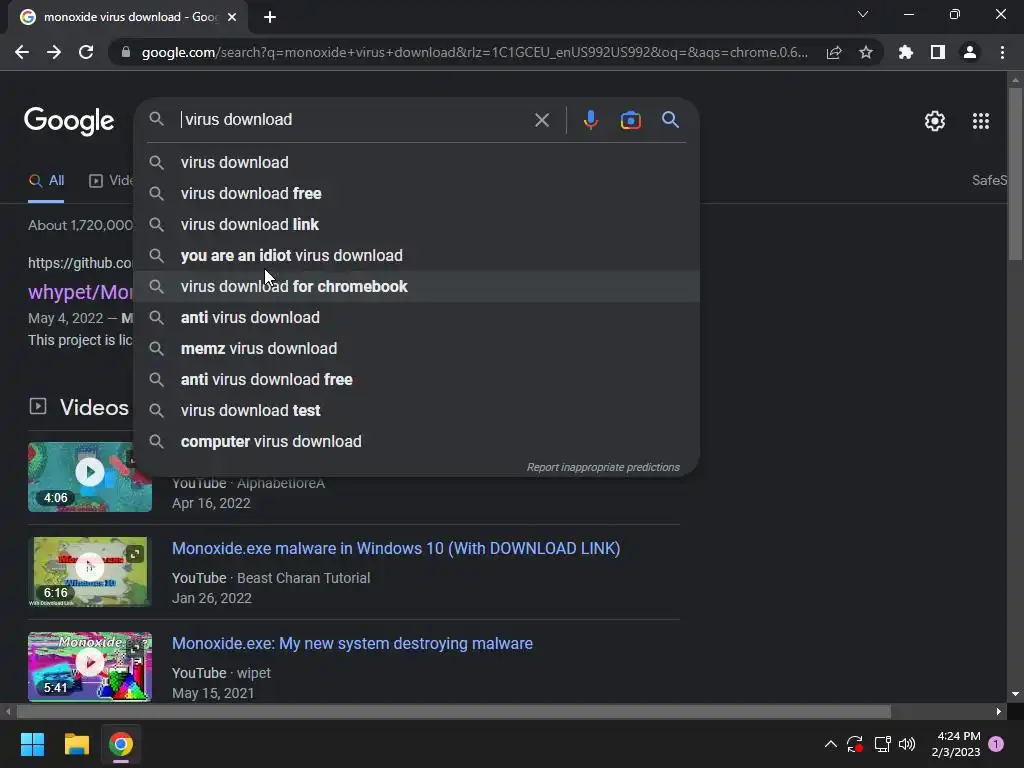Click the address bar URL
Viewport: 1024px width, 768px height.
click(474, 52)
